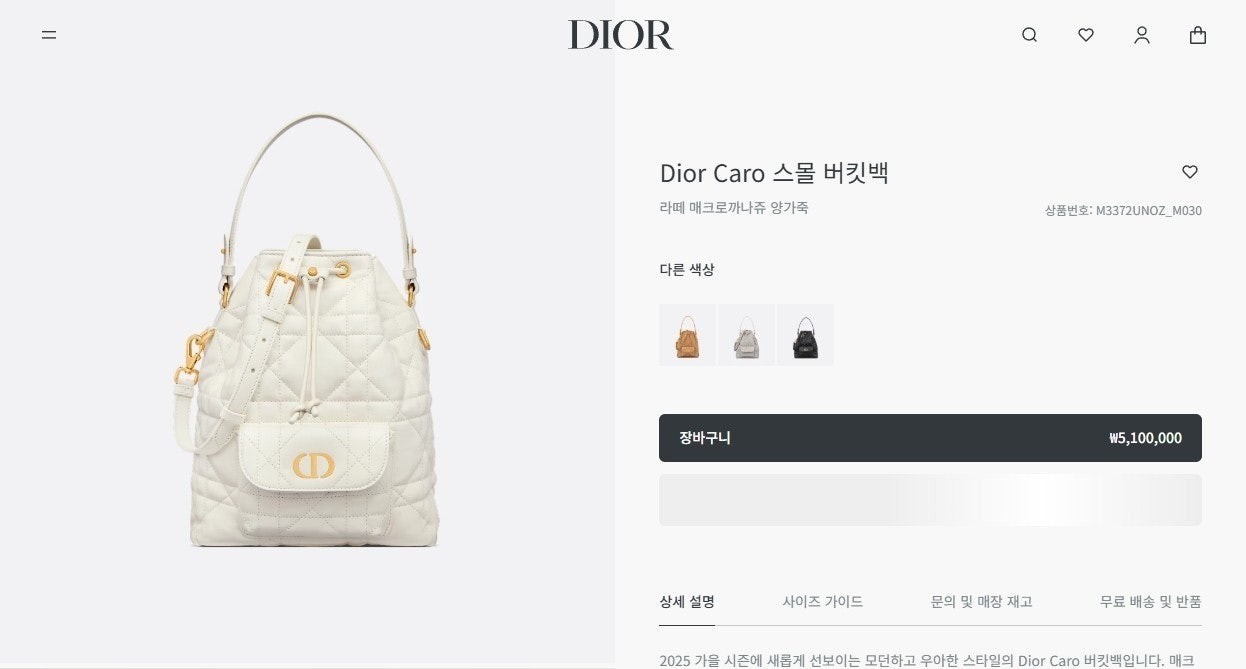Click the ₩5,100,000 price label

tap(1145, 438)
